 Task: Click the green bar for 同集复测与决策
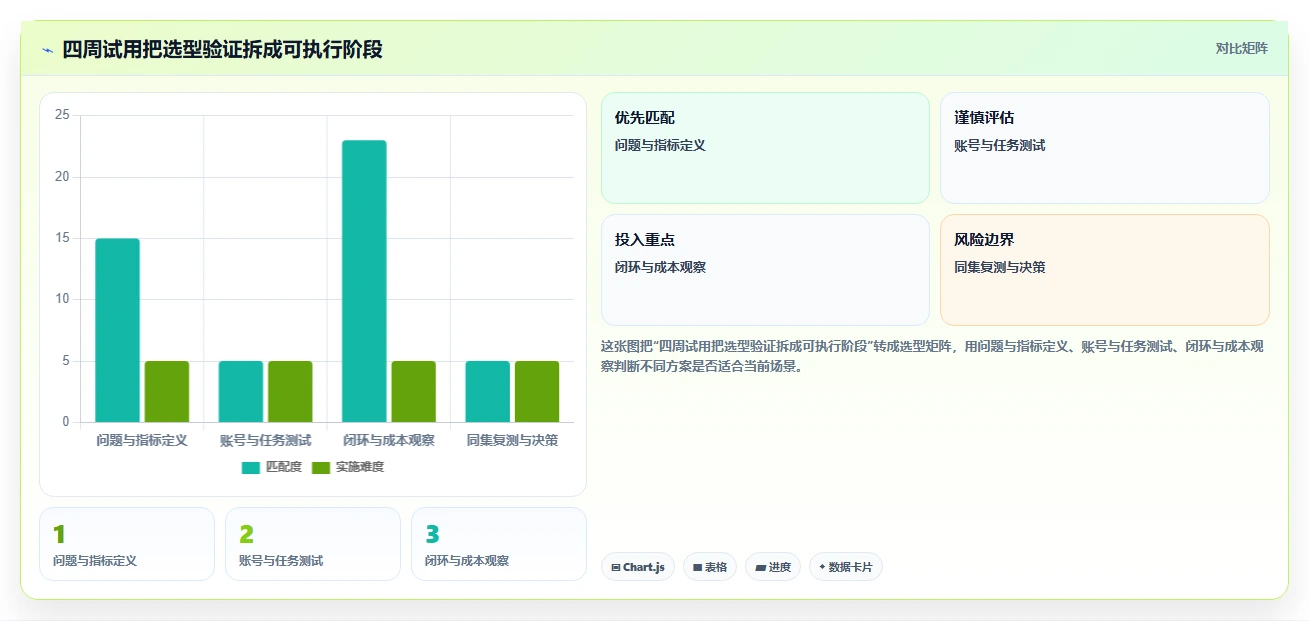coord(537,391)
